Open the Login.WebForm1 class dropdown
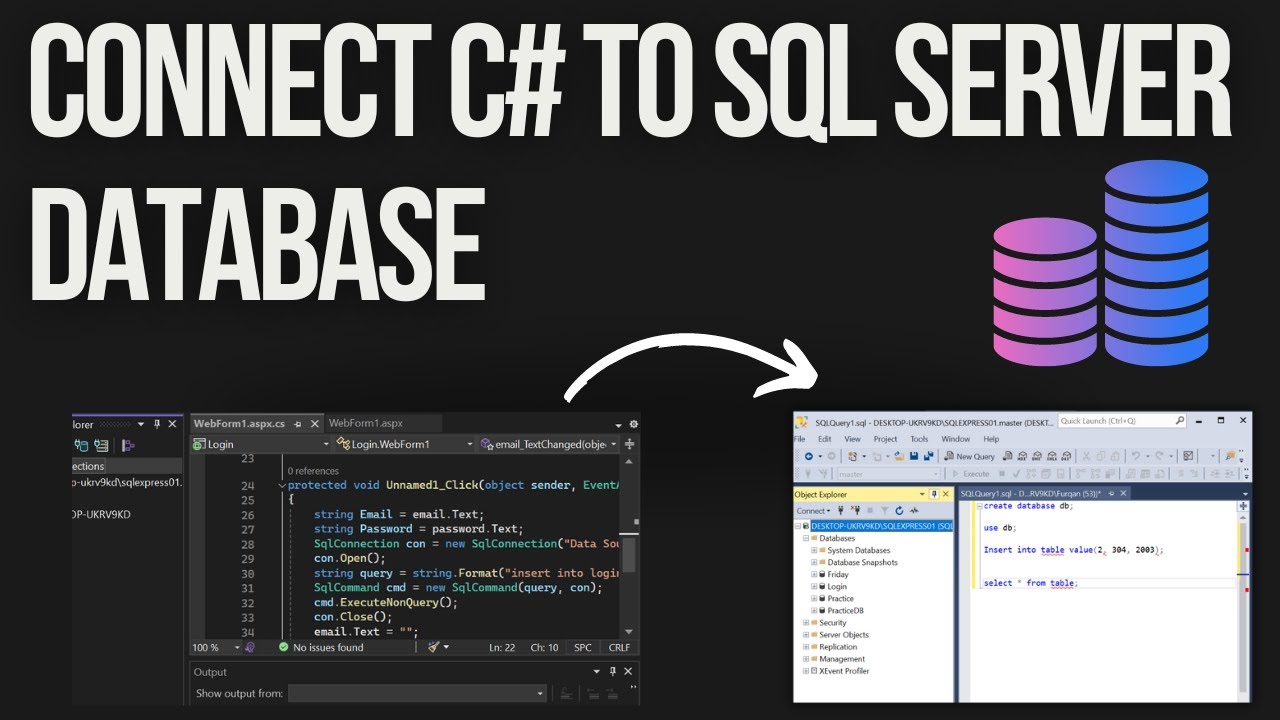The width and height of the screenshot is (1280, 720). [404, 444]
